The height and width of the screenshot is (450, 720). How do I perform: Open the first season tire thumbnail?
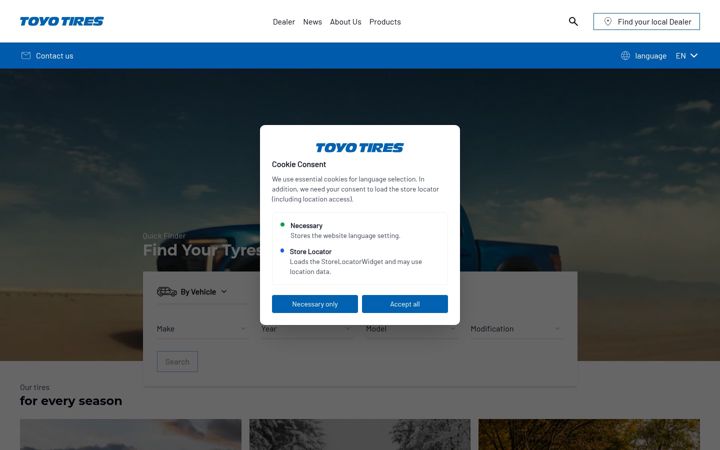pos(130,434)
